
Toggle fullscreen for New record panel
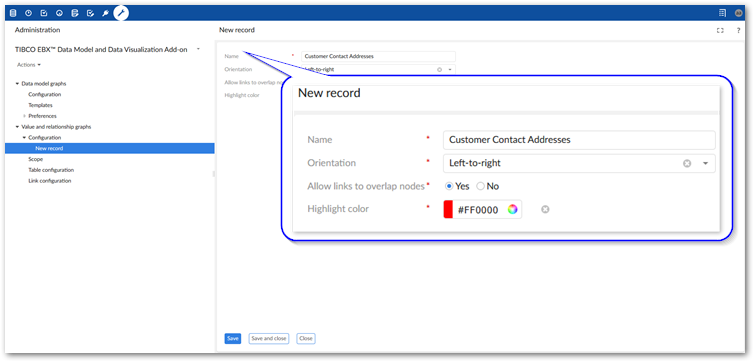[x=720, y=30]
